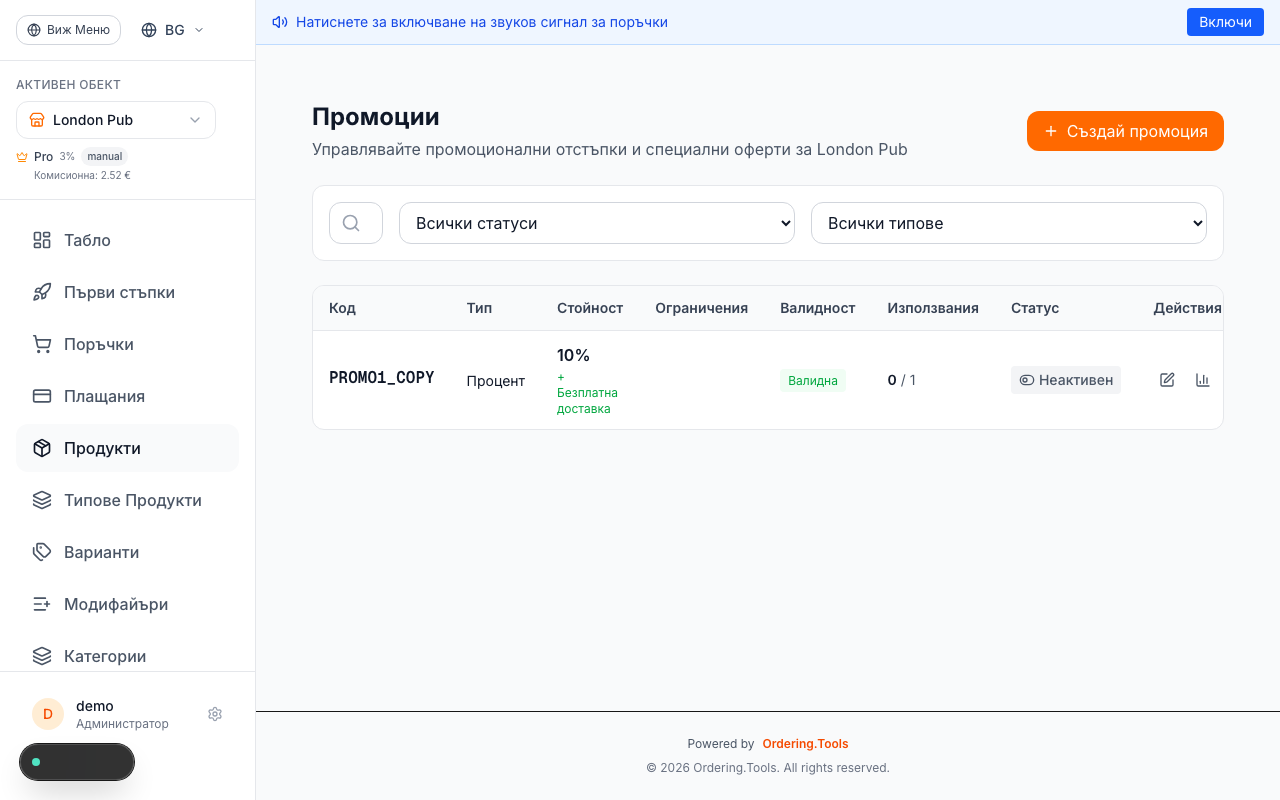Open the Варианти tag icon

pyautogui.click(x=41, y=552)
